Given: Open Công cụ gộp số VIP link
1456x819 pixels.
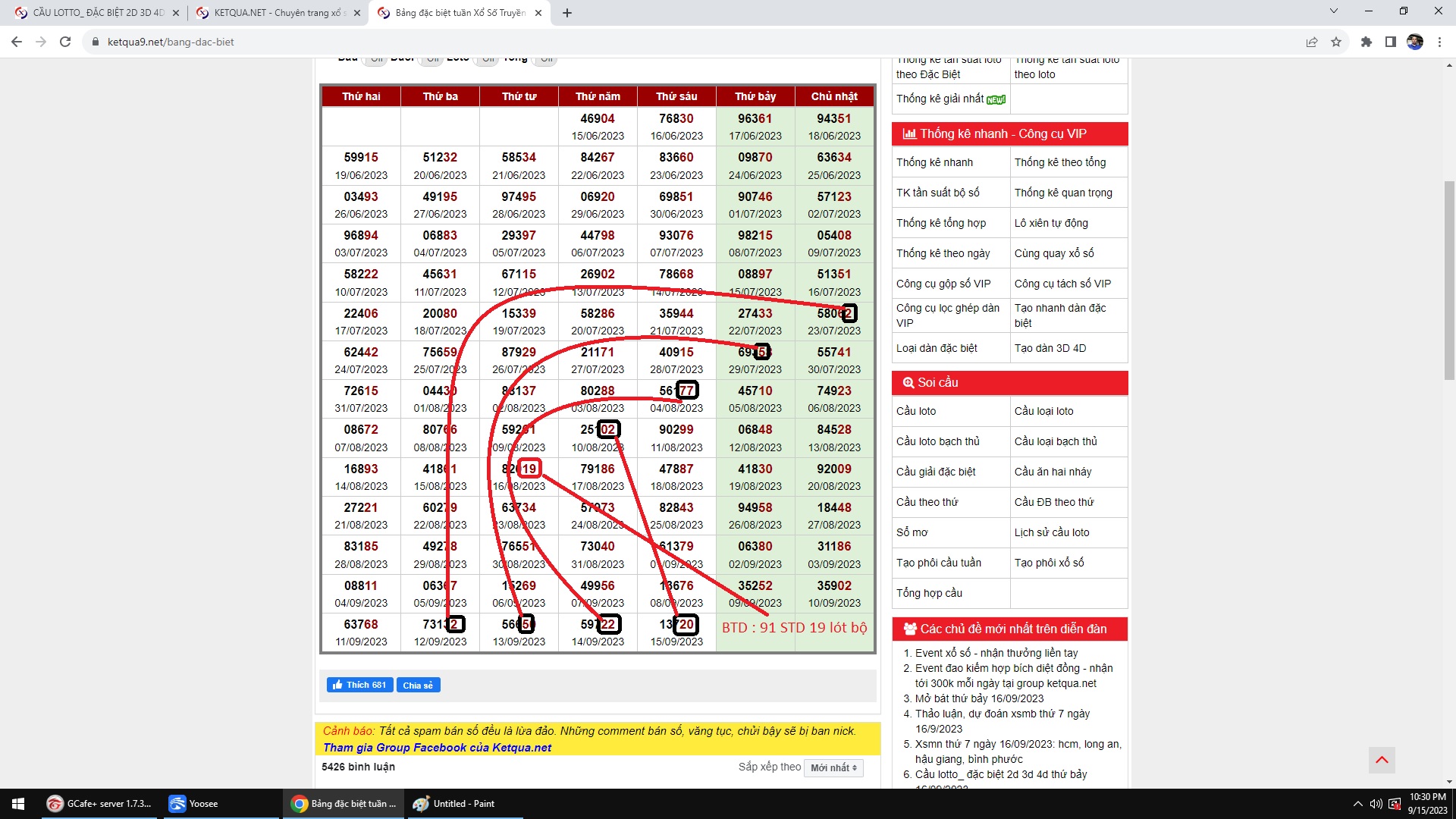Looking at the screenshot, I should point(943,284).
